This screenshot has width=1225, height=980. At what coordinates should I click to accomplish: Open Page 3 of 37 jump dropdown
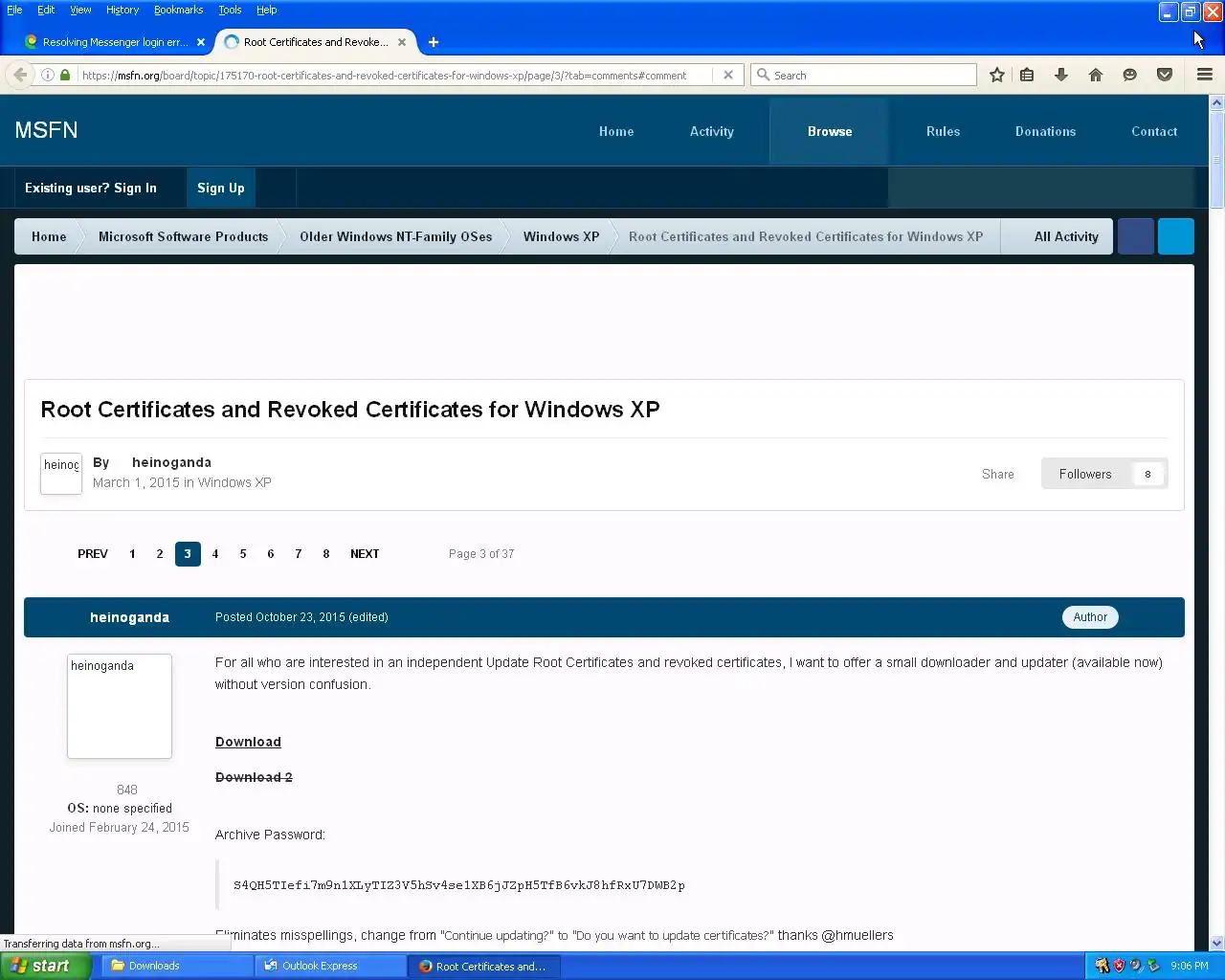(481, 553)
